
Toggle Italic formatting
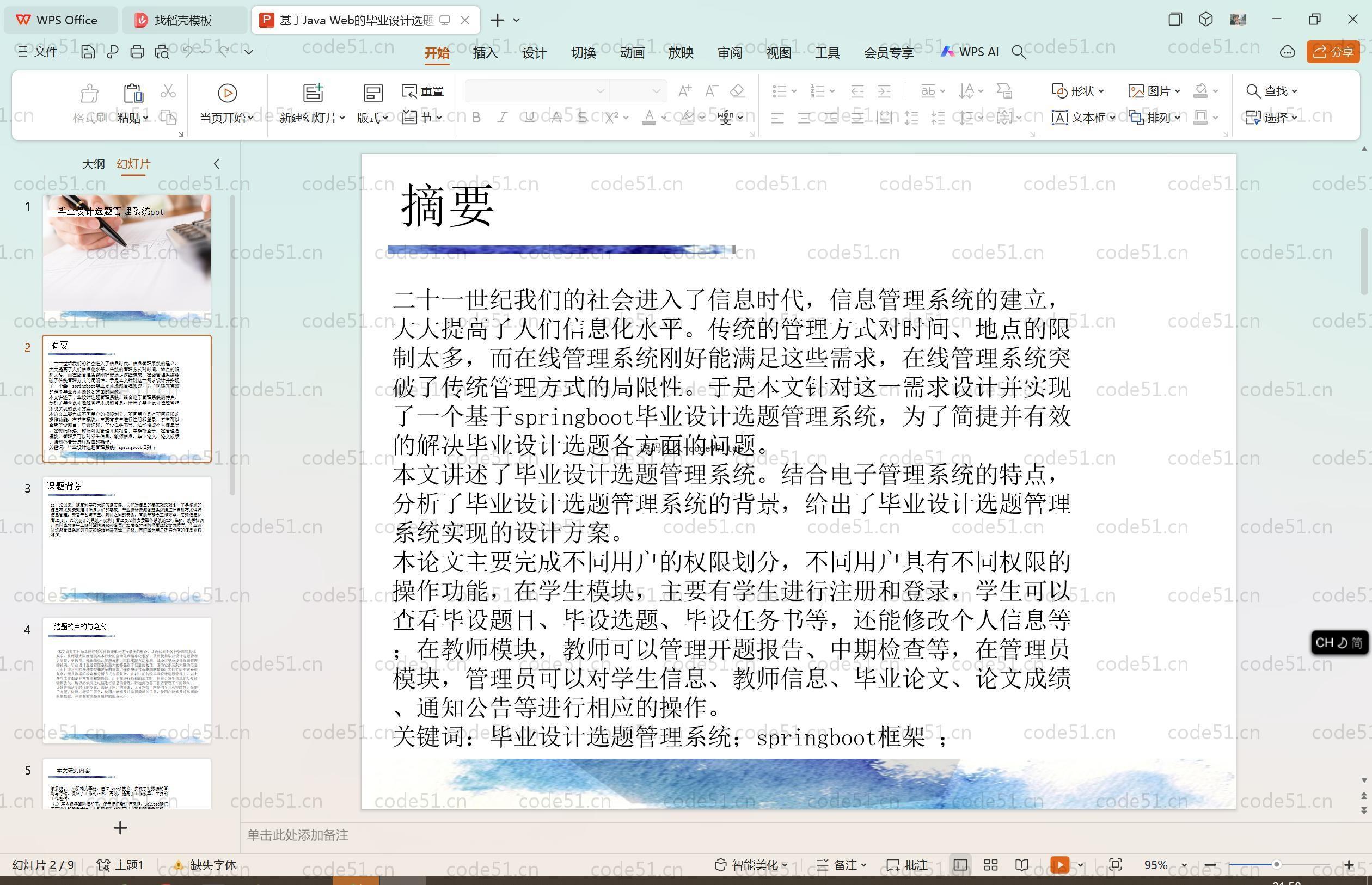[x=503, y=118]
